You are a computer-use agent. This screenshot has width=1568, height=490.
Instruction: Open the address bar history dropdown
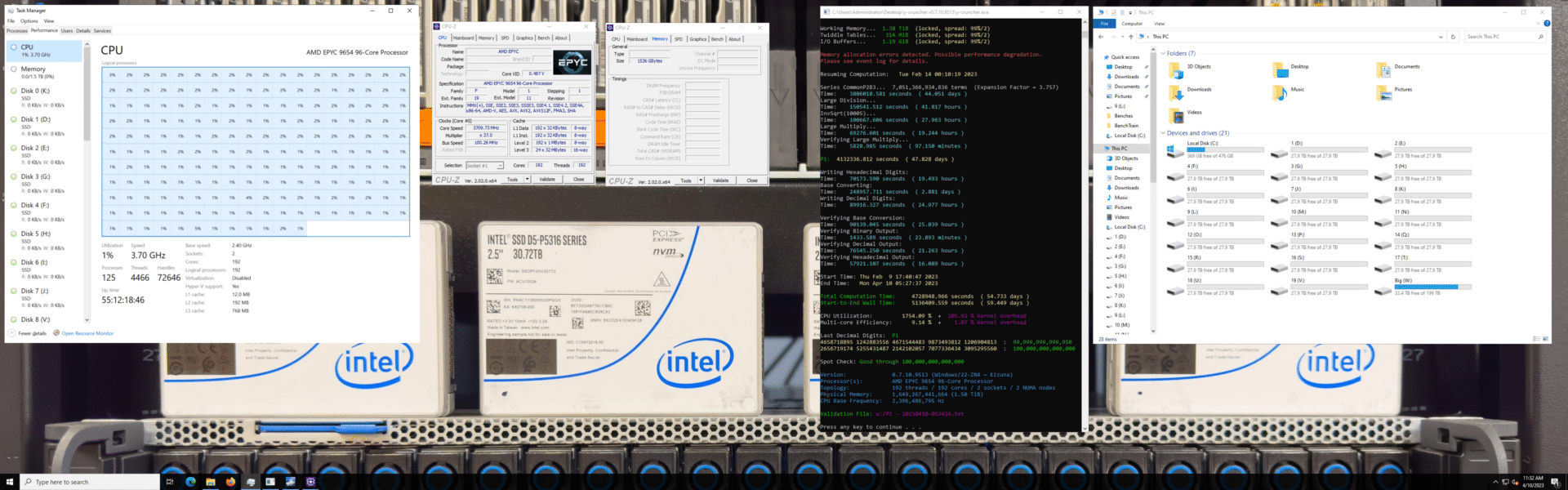(x=1440, y=37)
